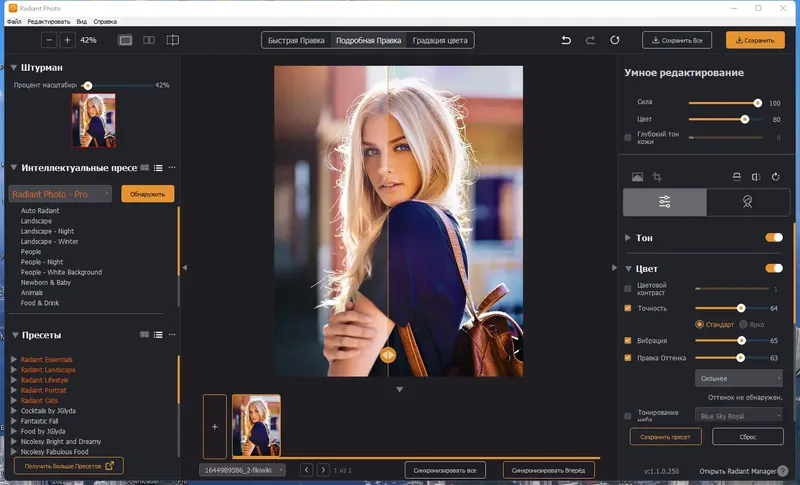This screenshot has height=485, width=800.
Task: Adjust the Сила slider handle
Action: (758, 103)
